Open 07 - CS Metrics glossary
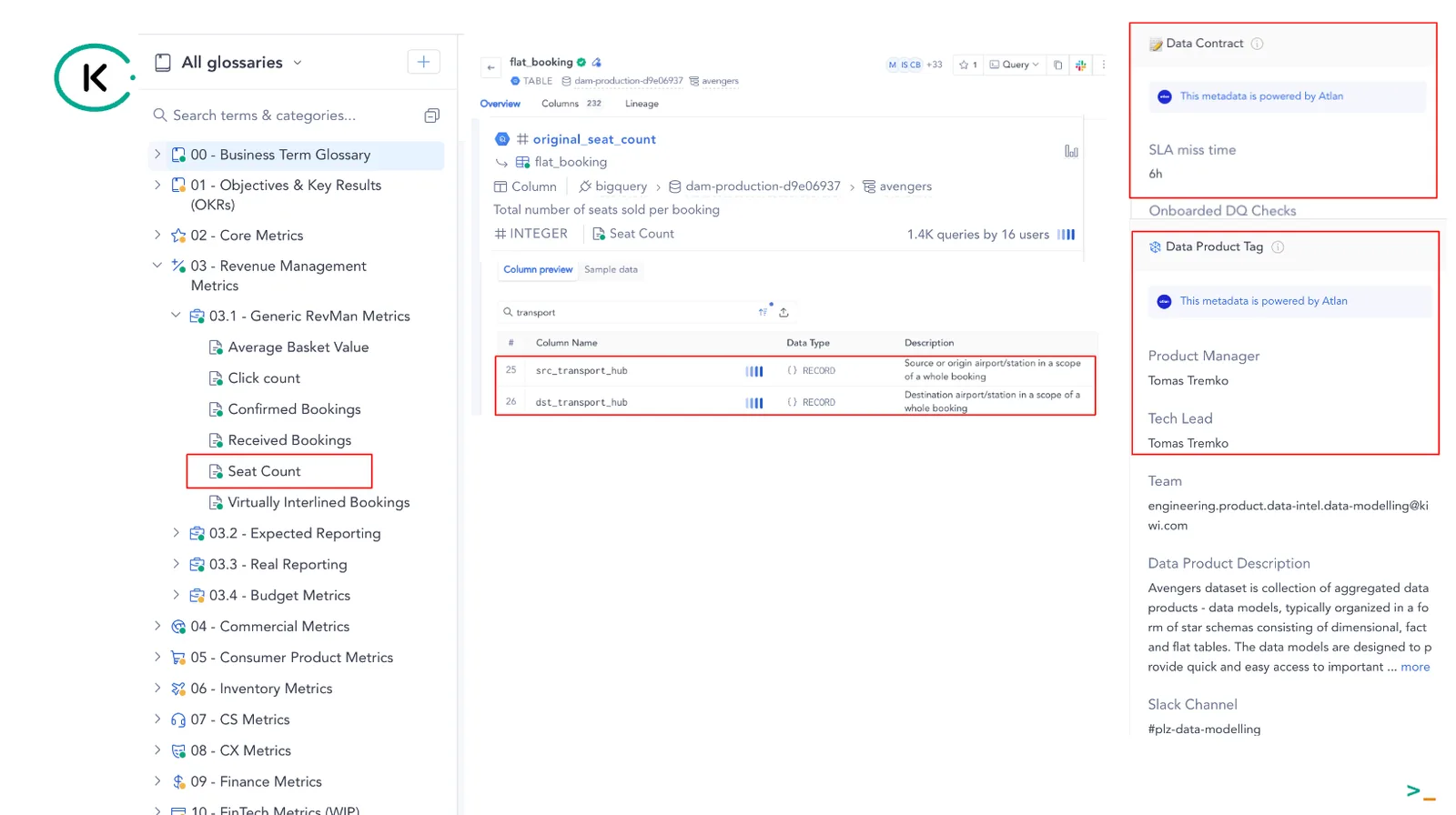Image resolution: width=1456 pixels, height=815 pixels. [x=240, y=719]
